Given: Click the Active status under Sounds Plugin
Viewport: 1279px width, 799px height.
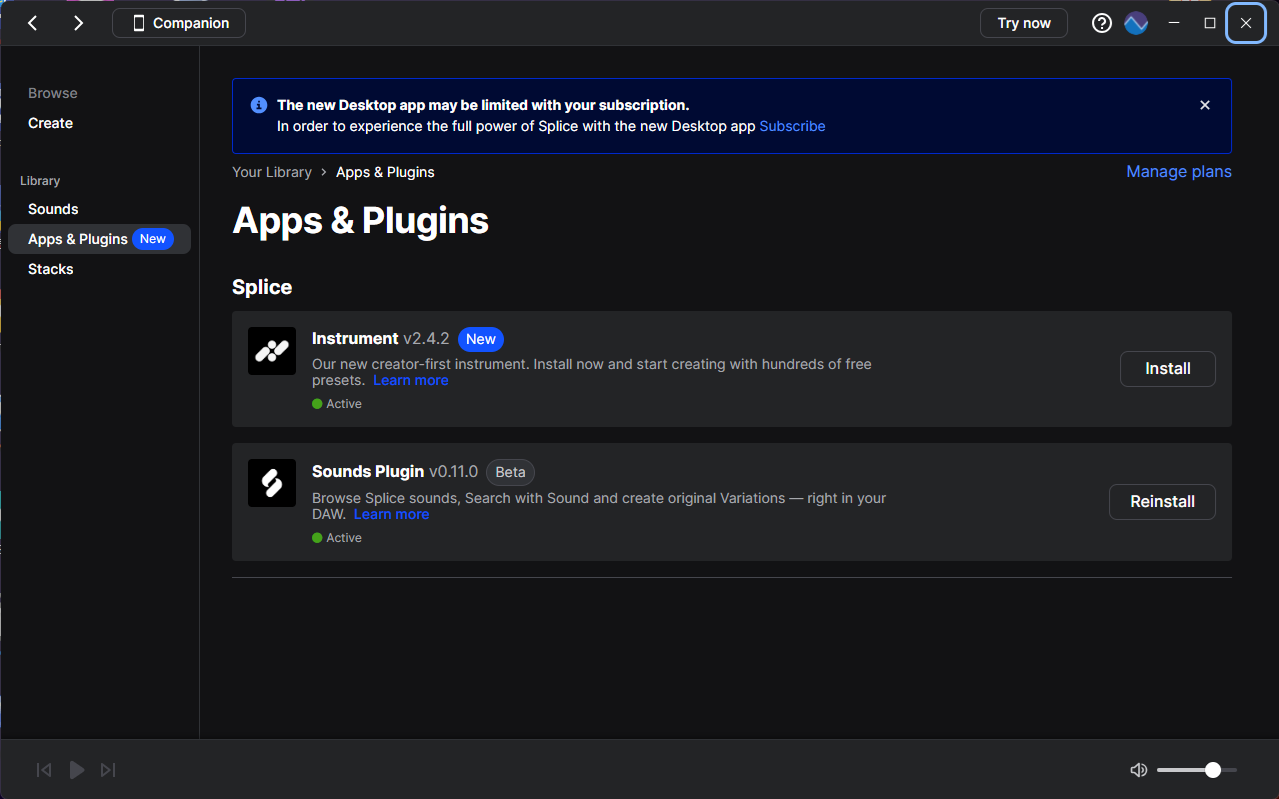Looking at the screenshot, I should click(337, 538).
